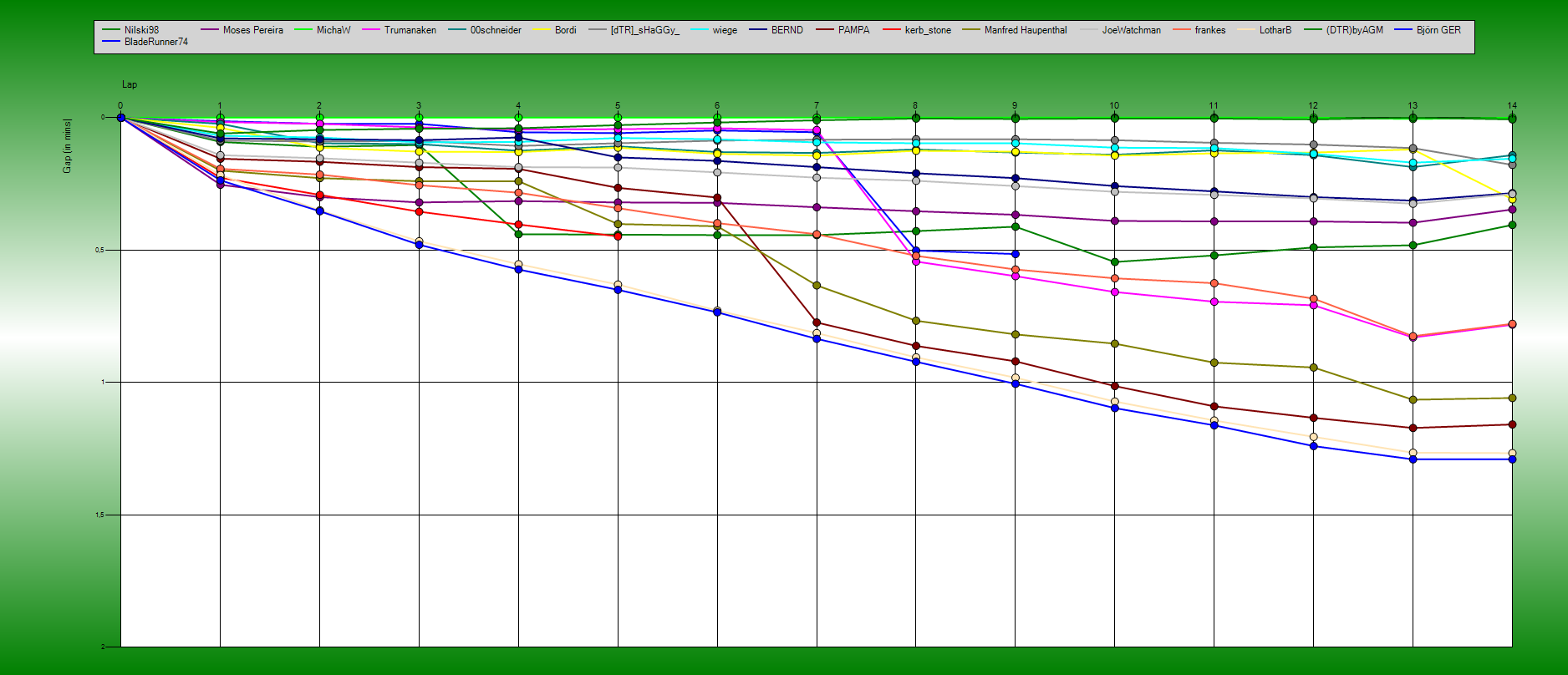Click lap number 7 on the top axis
The height and width of the screenshot is (675, 1568).
click(817, 106)
